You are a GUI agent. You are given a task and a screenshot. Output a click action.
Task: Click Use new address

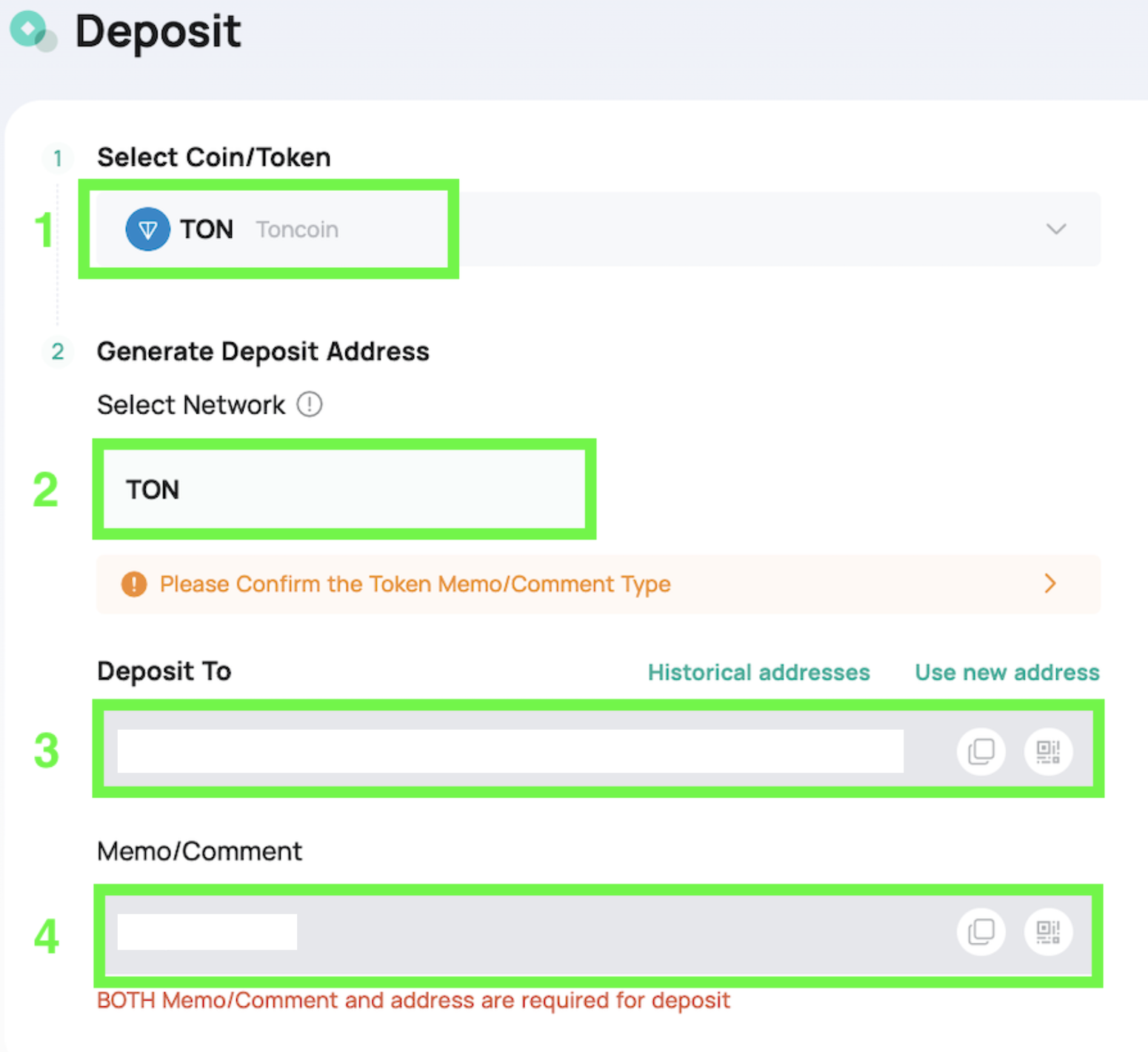(x=1007, y=672)
